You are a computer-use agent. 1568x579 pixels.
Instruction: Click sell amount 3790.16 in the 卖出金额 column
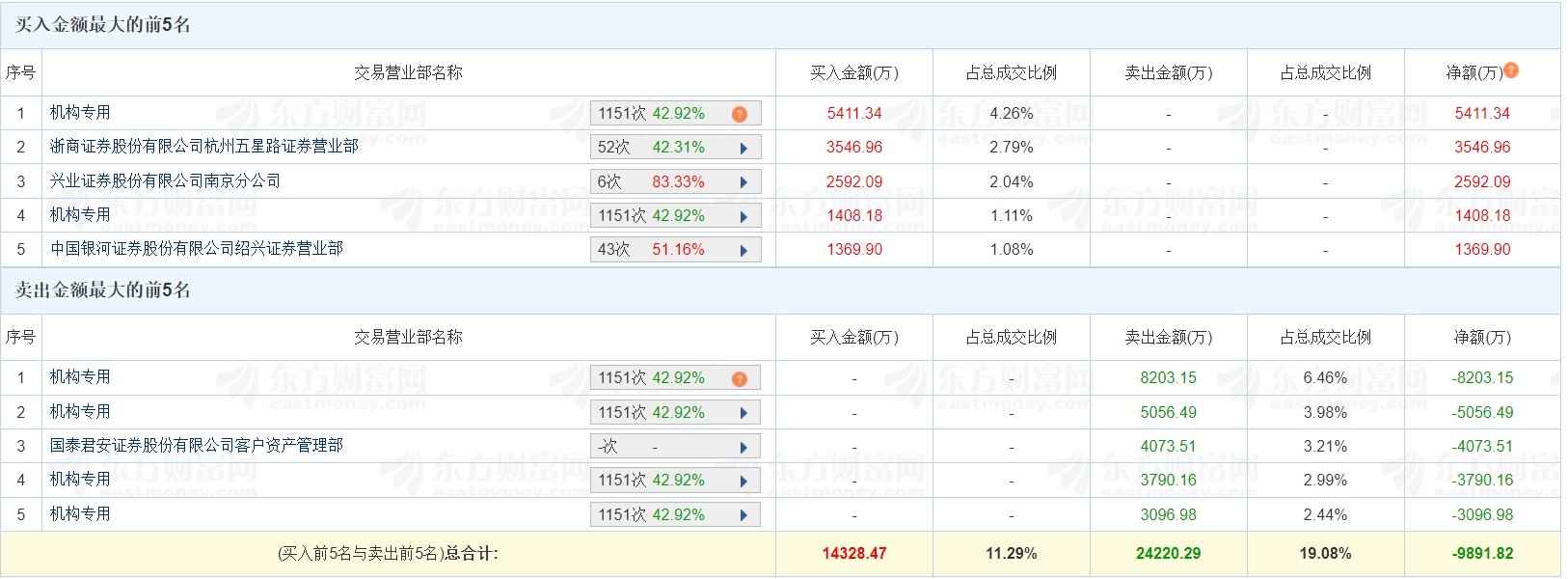click(1169, 481)
